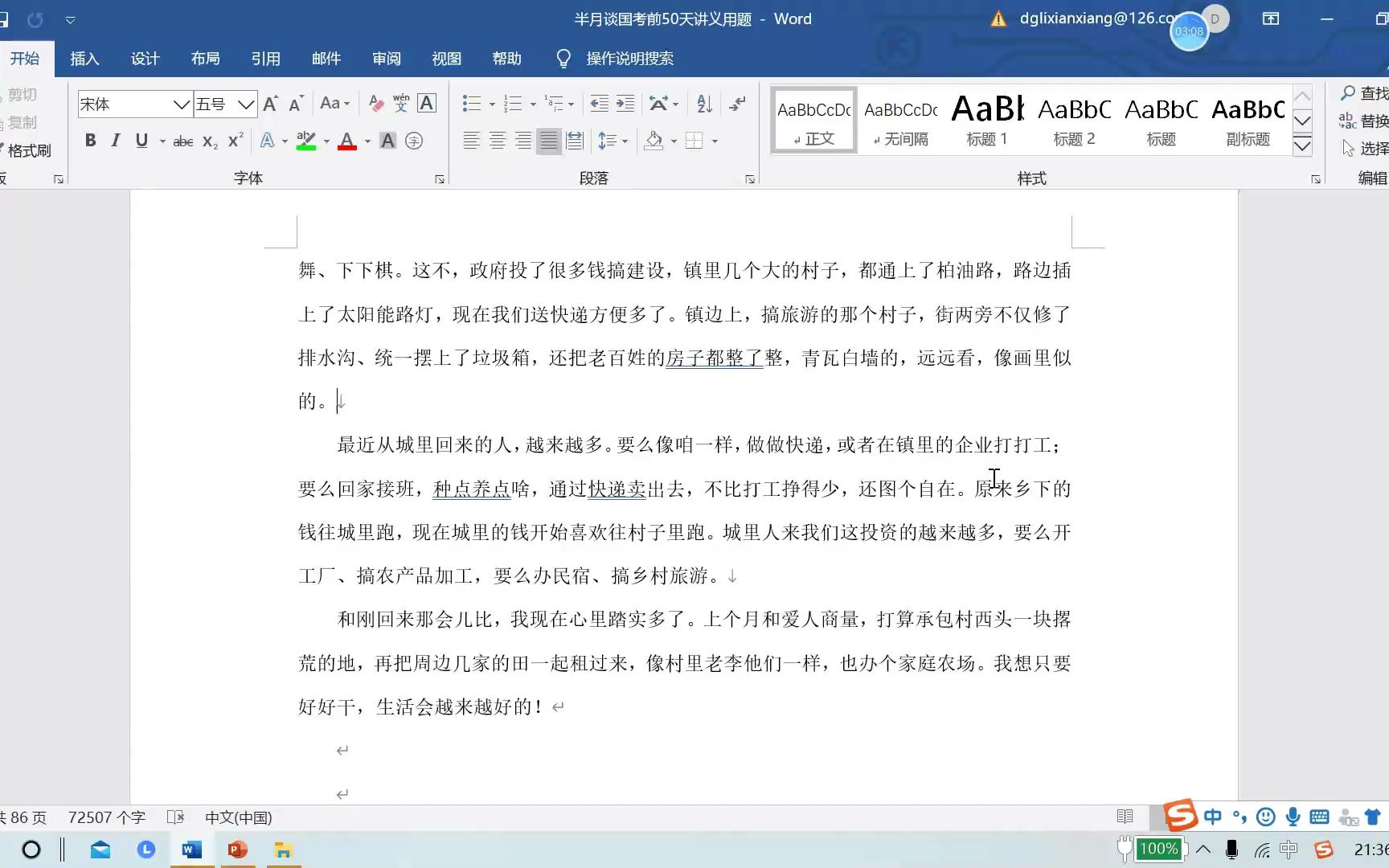Screen dimensions: 1389x868
Task: Switch to 设计 tab
Action: (x=145, y=59)
